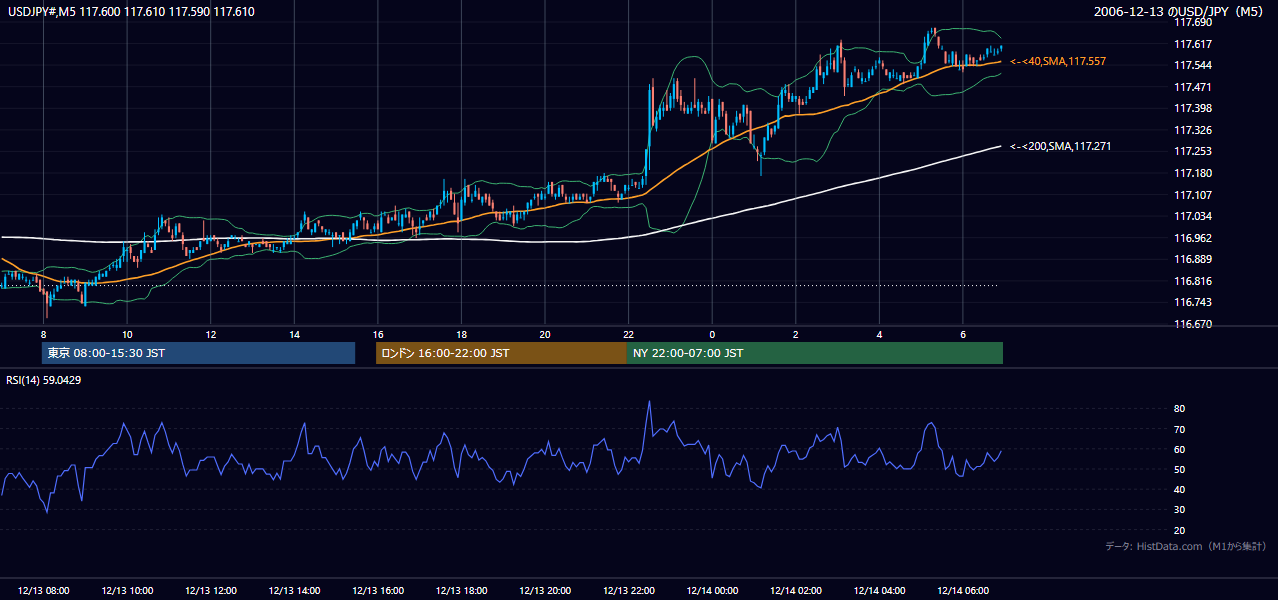Click price axis value 117.034
The width and height of the screenshot is (1278, 600).
(1193, 216)
